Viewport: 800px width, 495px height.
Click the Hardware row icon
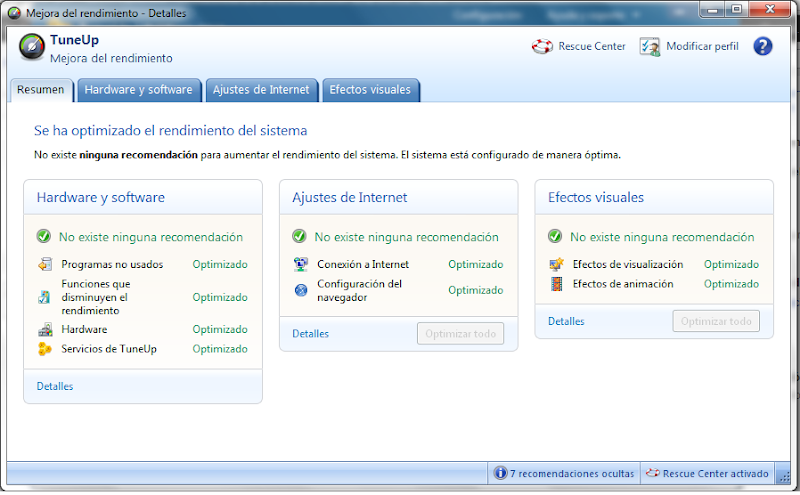(x=45, y=330)
